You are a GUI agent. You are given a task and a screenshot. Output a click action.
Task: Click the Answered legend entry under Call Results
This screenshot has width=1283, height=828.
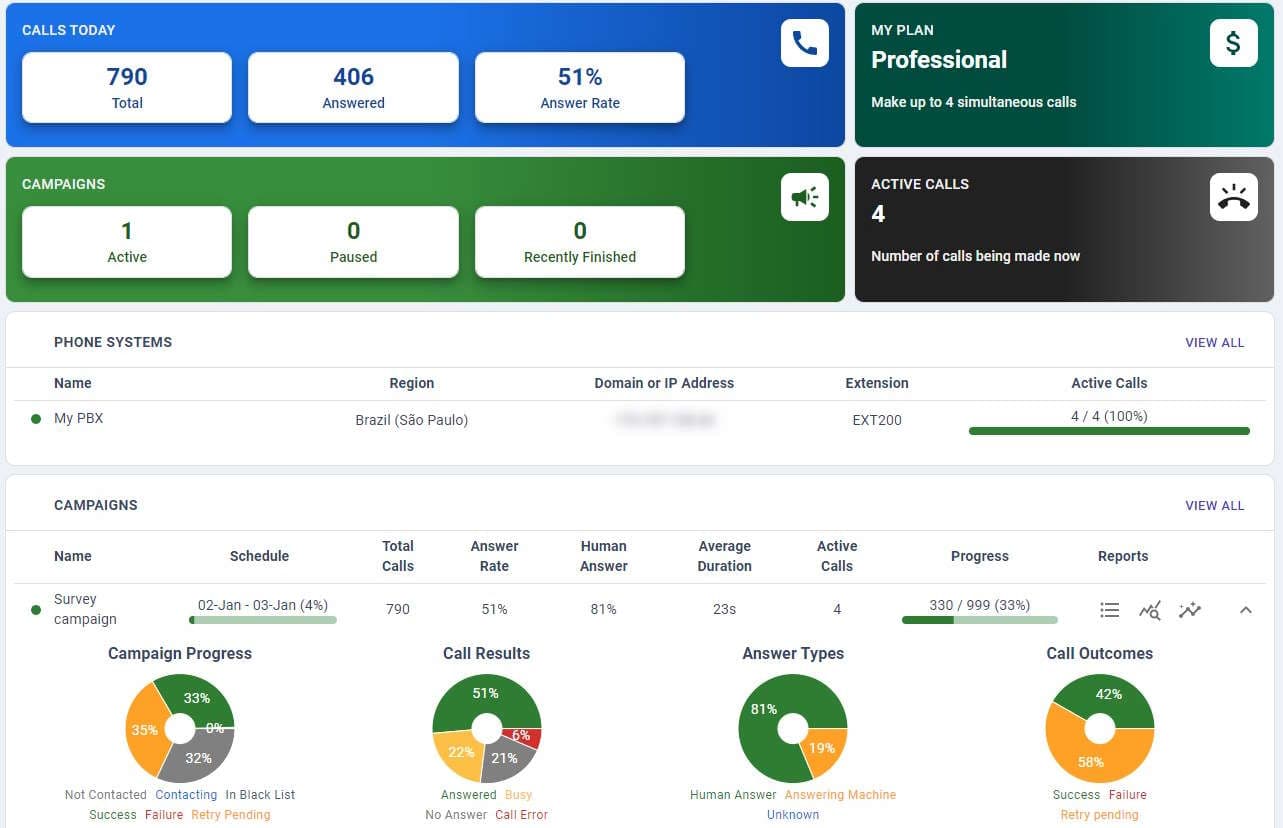[468, 794]
